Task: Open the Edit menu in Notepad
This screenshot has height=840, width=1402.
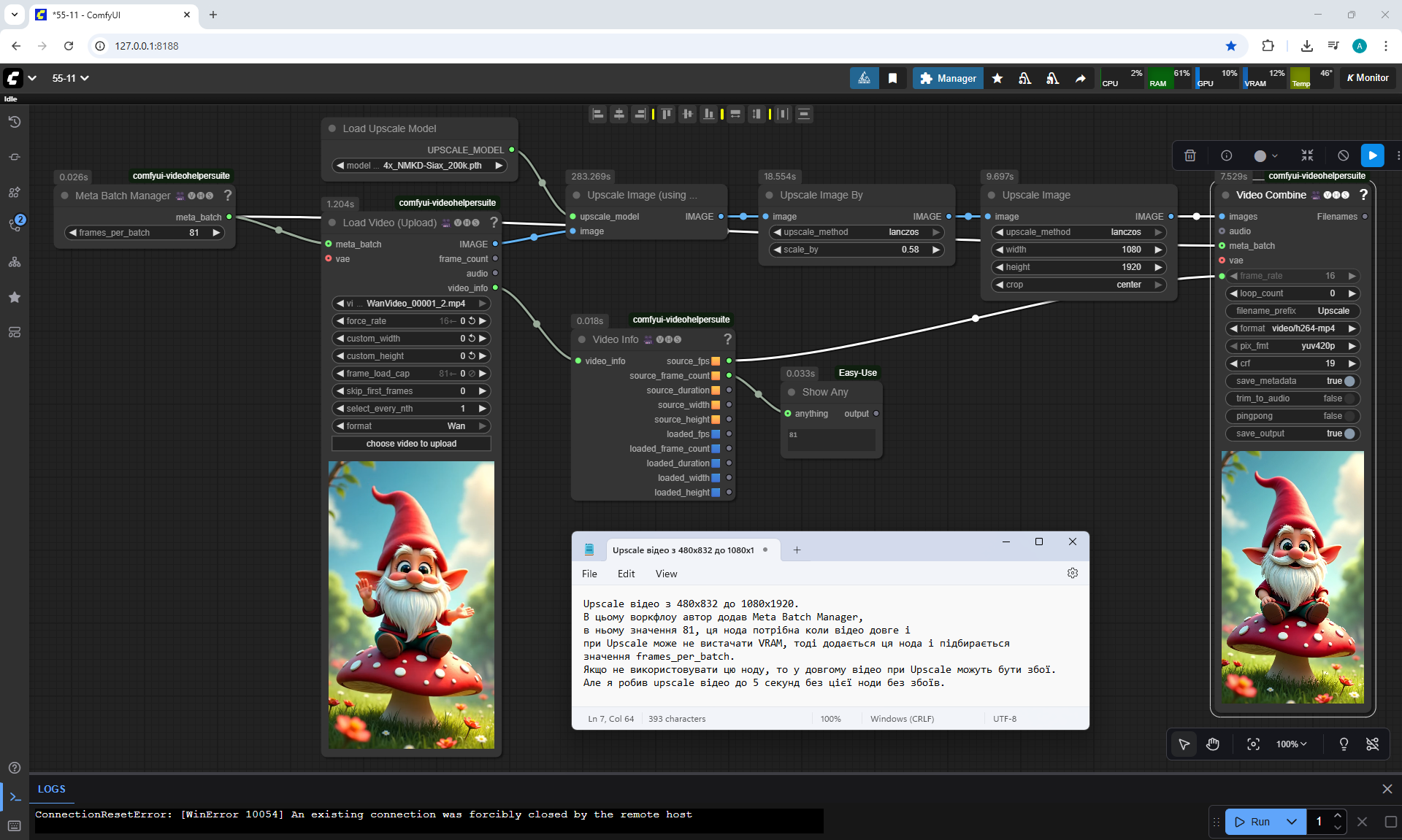Action: pos(626,574)
